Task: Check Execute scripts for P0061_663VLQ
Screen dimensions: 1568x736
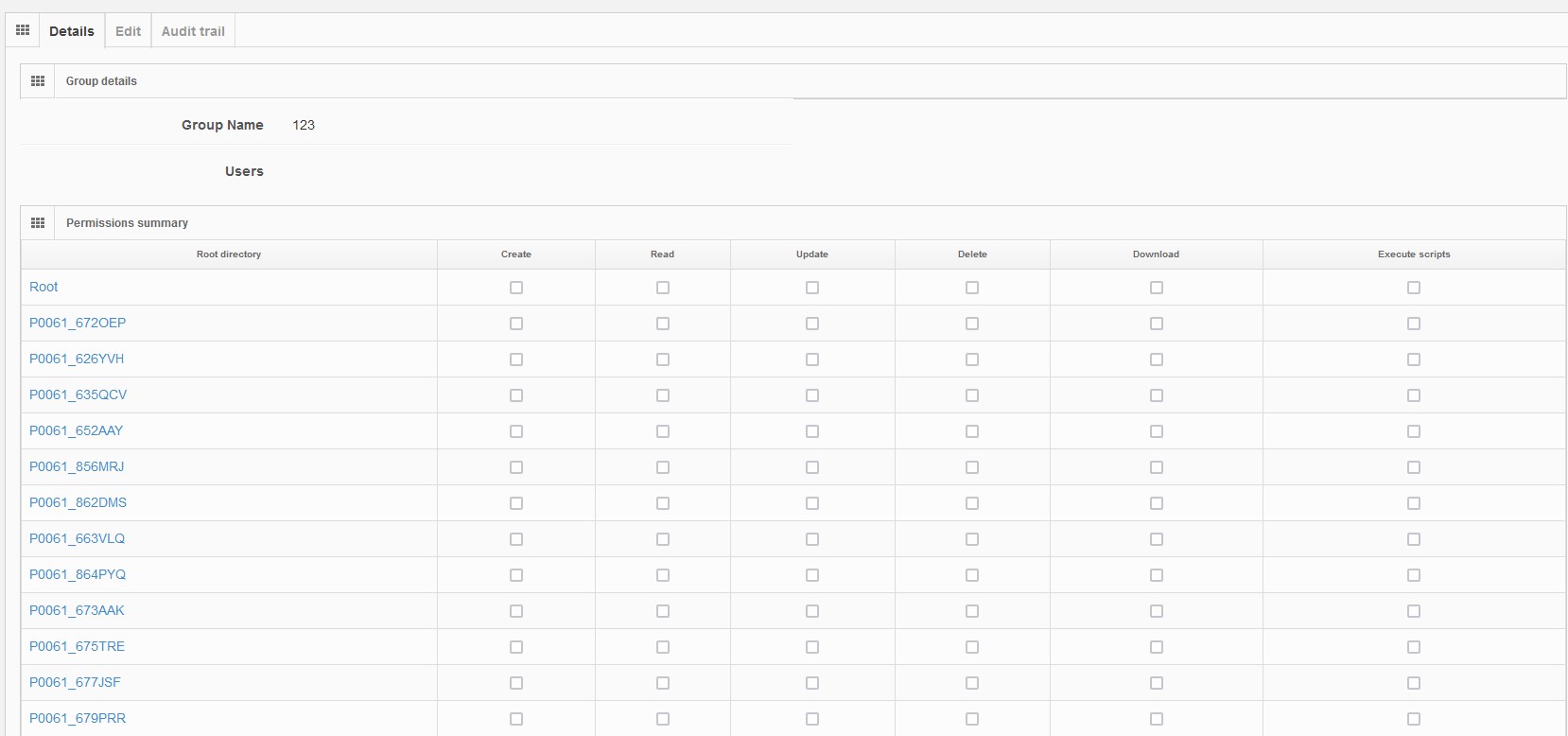Action: pyautogui.click(x=1414, y=539)
